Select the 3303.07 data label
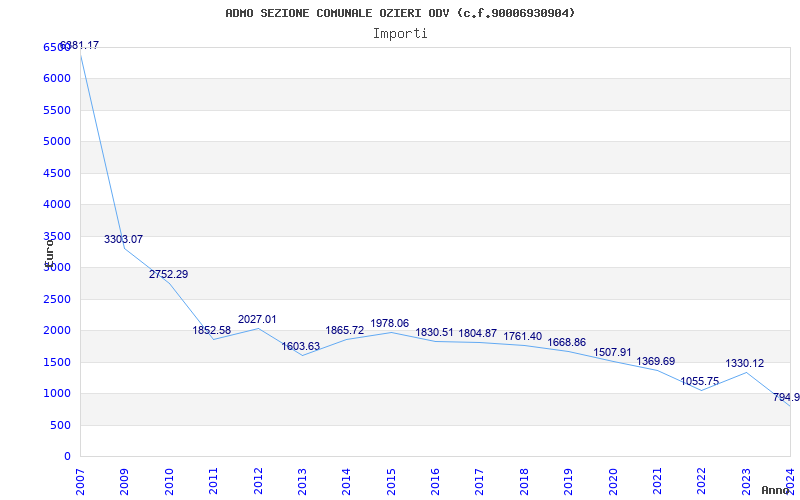This screenshot has width=800, height=500. click(123, 239)
